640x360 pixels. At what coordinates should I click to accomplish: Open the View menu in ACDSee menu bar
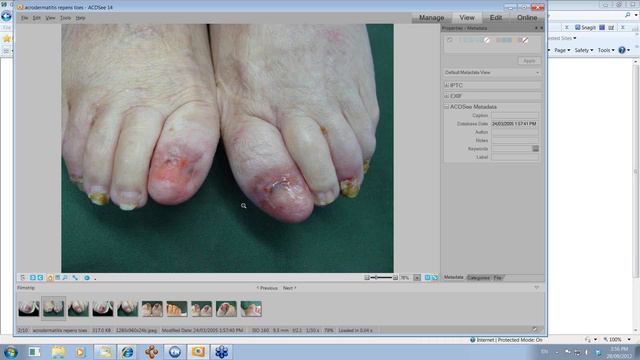[x=50, y=18]
